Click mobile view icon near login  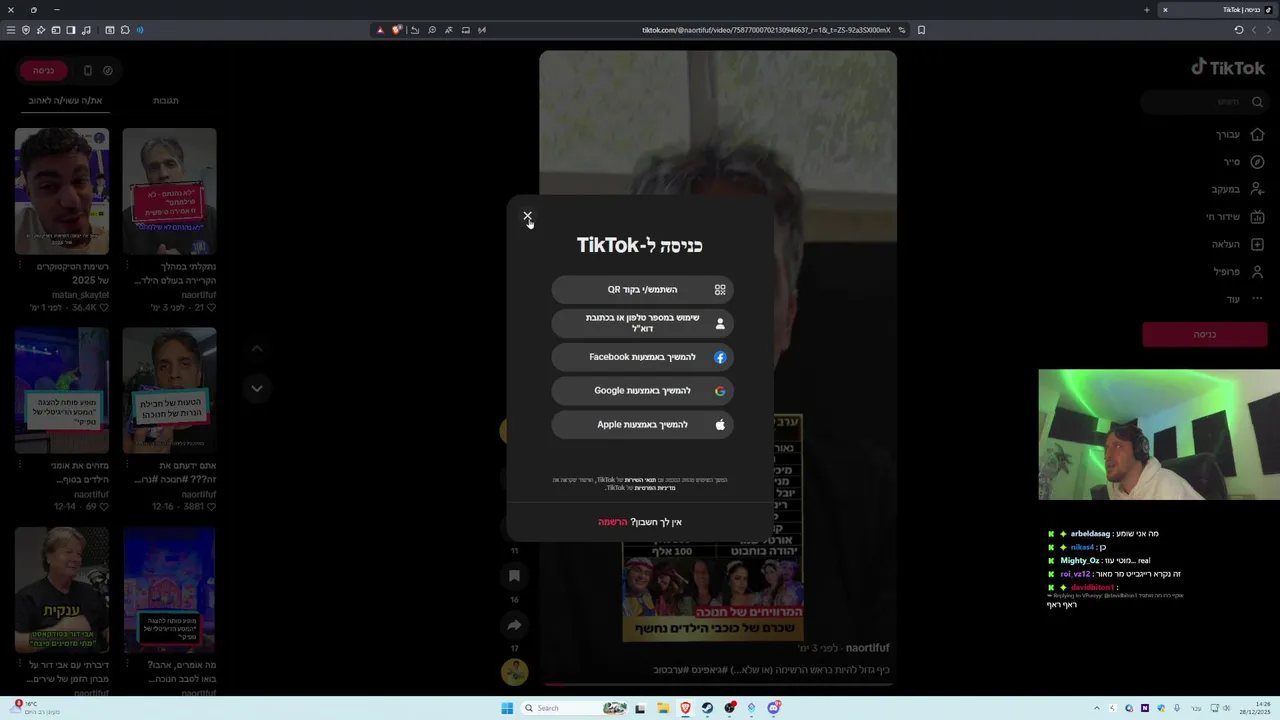tap(87, 71)
